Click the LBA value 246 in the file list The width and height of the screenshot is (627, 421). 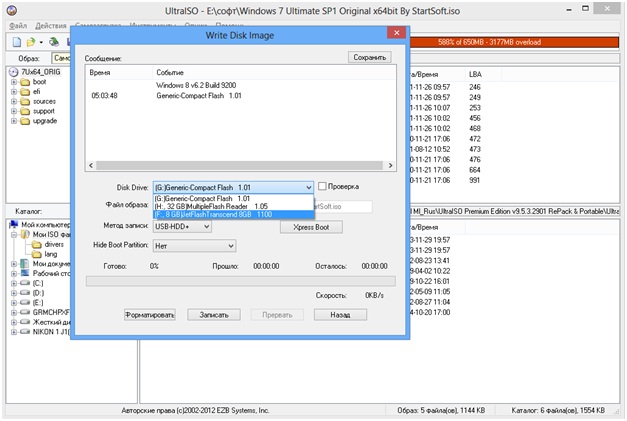475,87
